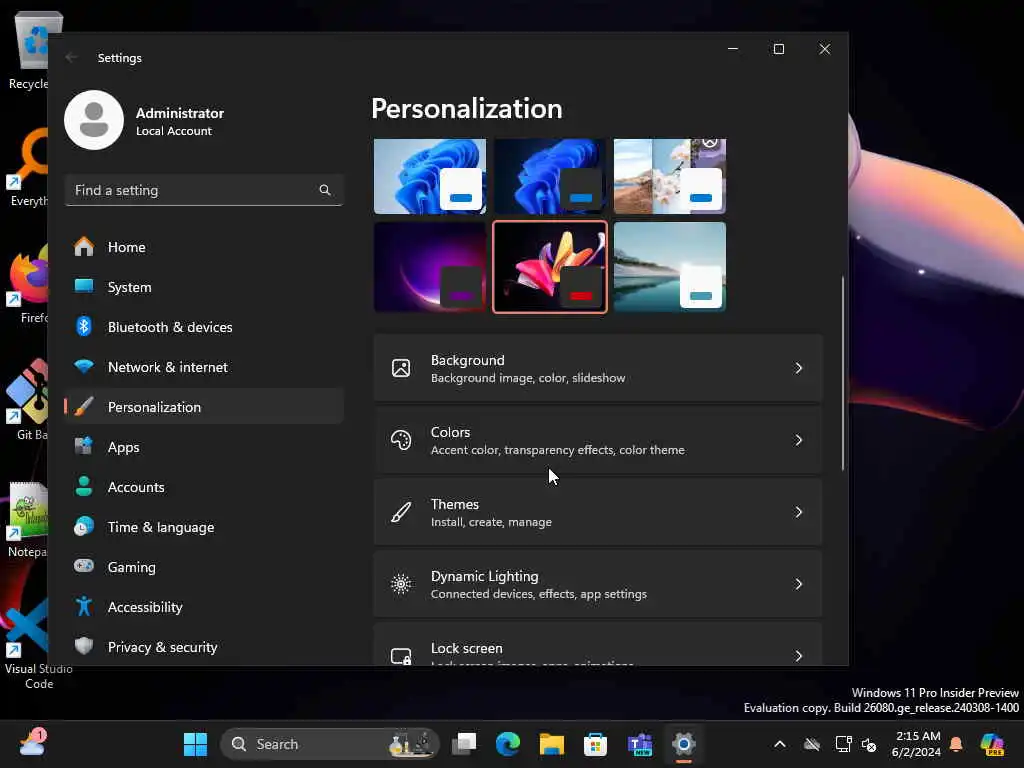The width and height of the screenshot is (1024, 768).
Task: Apply the Windows dark bloom theme
Action: click(x=550, y=176)
